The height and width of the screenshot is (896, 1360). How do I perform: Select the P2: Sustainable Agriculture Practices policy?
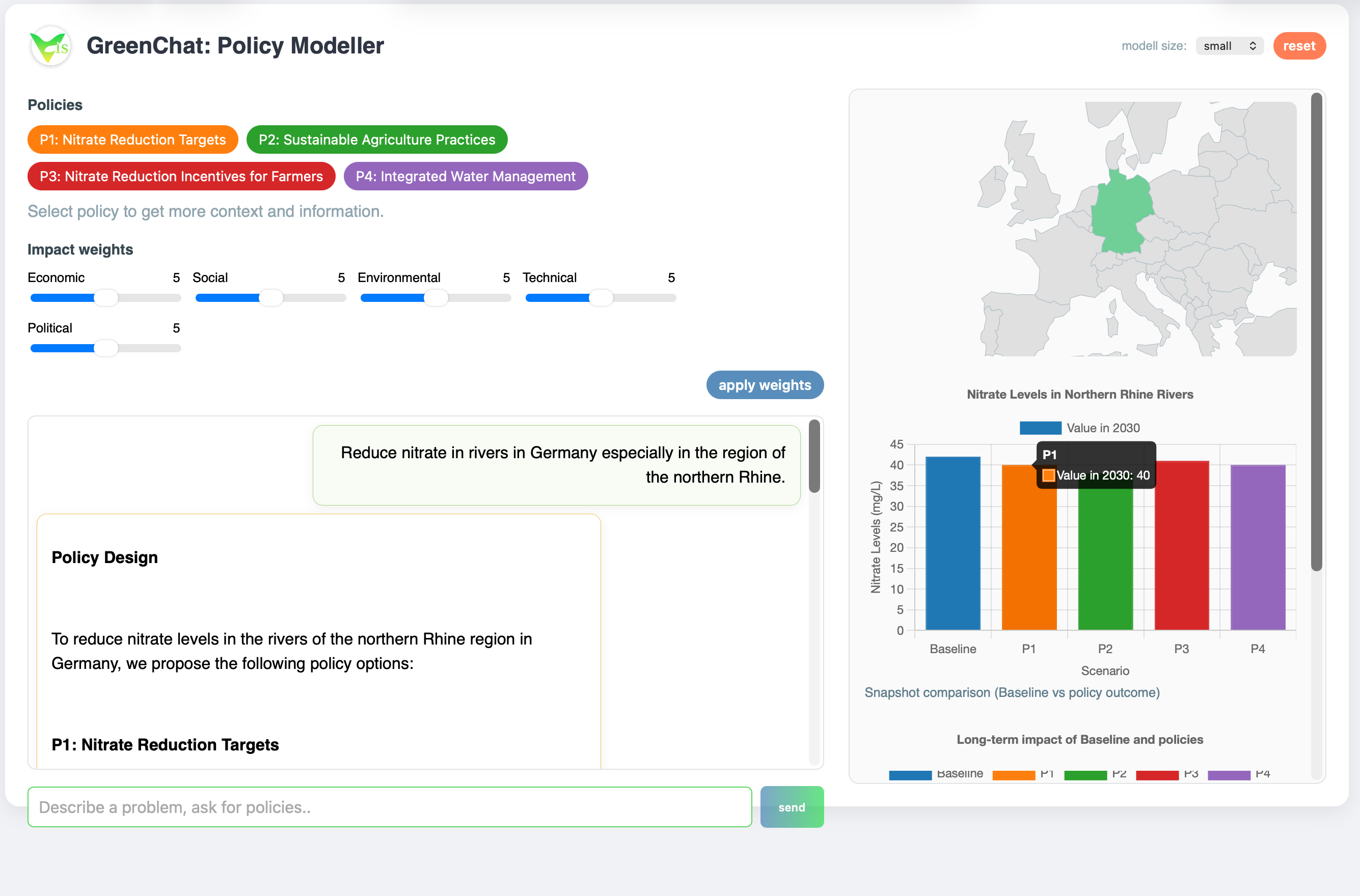pyautogui.click(x=377, y=139)
